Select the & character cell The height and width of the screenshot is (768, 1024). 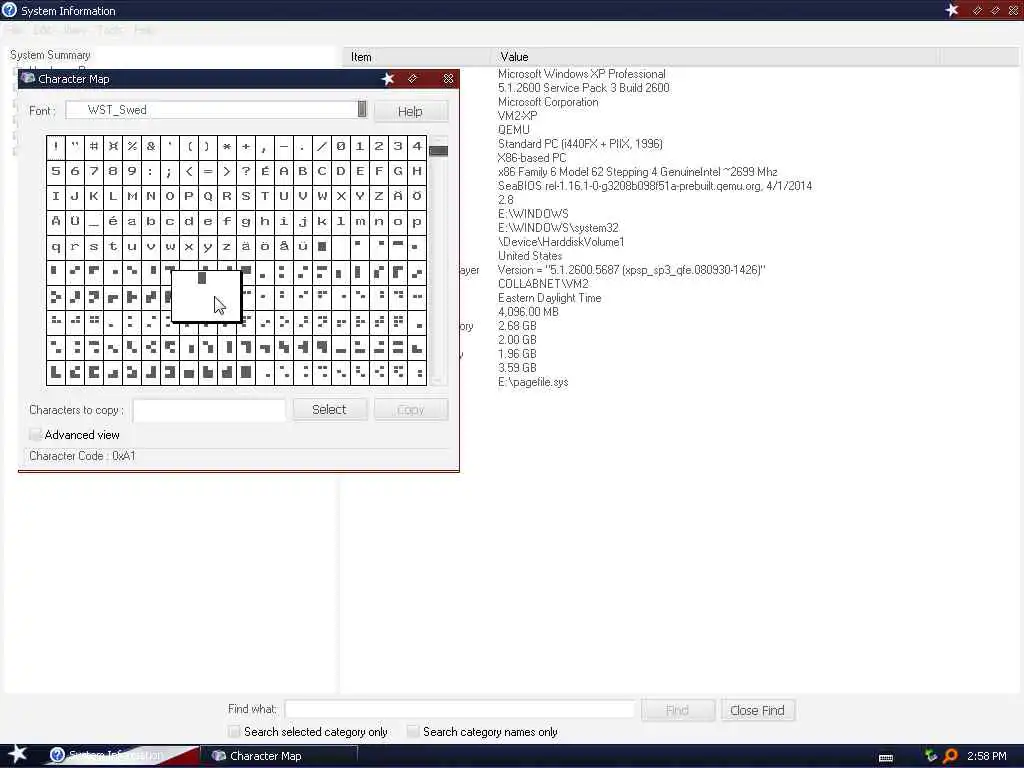click(x=151, y=146)
